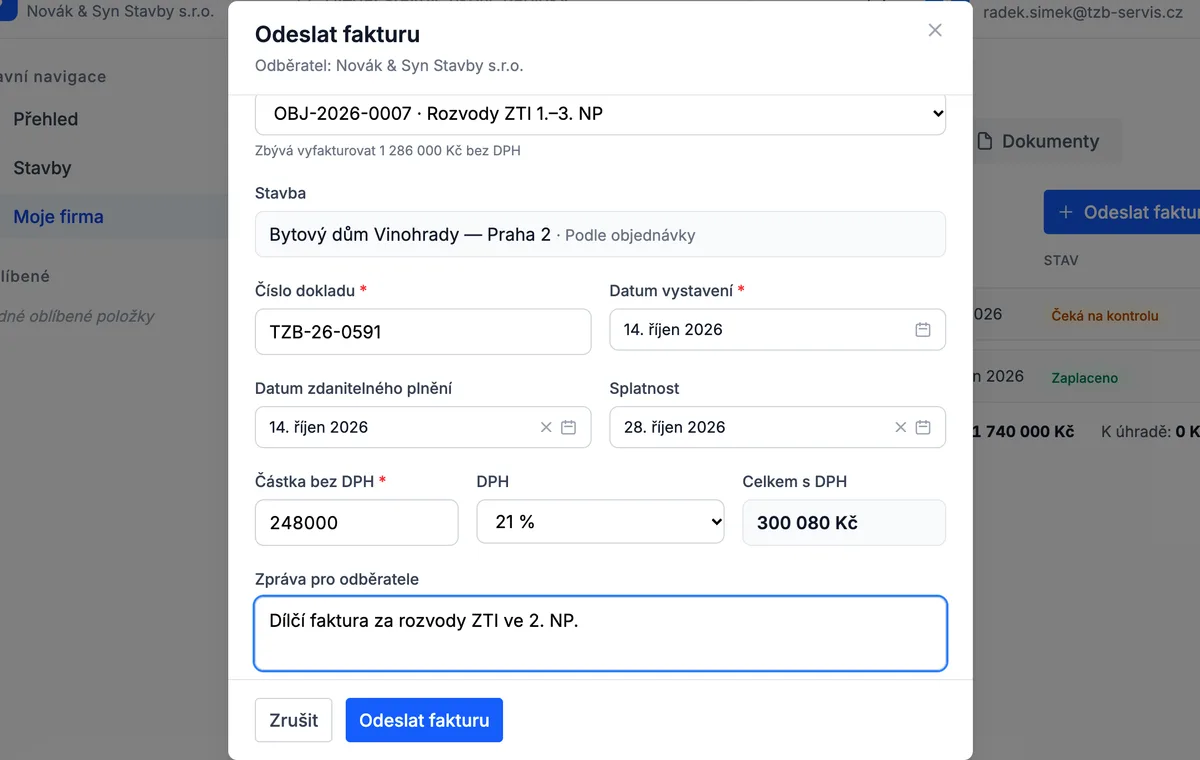Click into Částka bez DPH field
The height and width of the screenshot is (760, 1200).
tap(357, 522)
